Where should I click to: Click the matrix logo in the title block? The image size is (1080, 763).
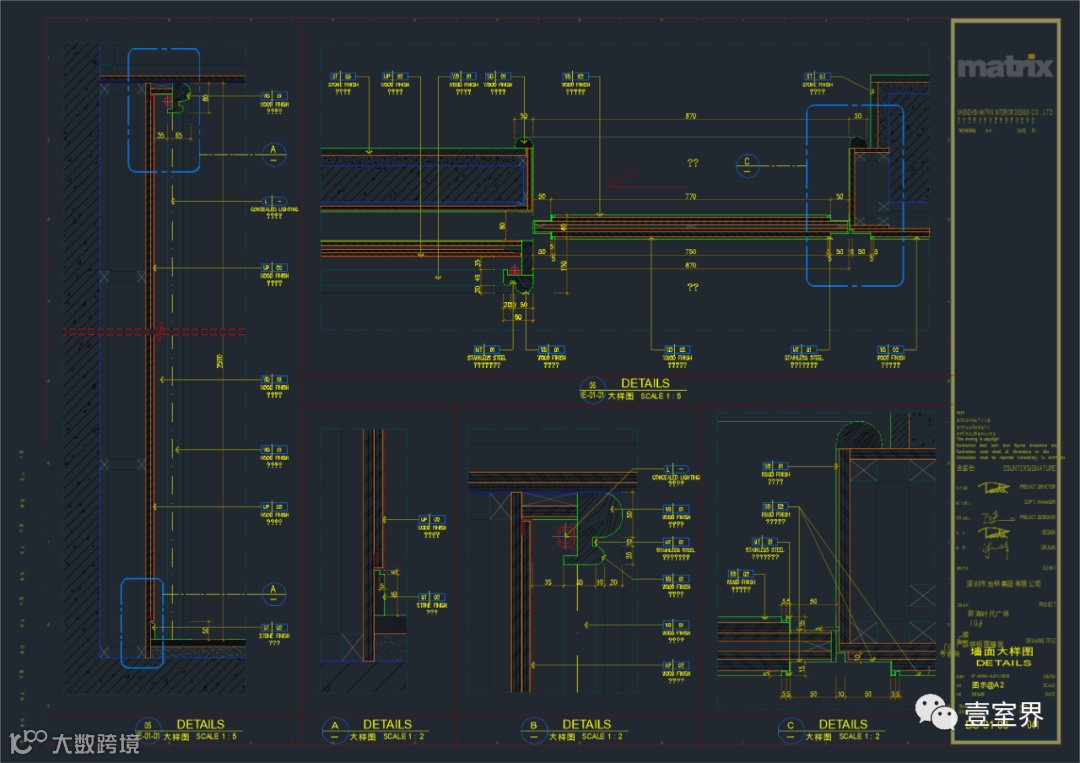click(x=1005, y=67)
